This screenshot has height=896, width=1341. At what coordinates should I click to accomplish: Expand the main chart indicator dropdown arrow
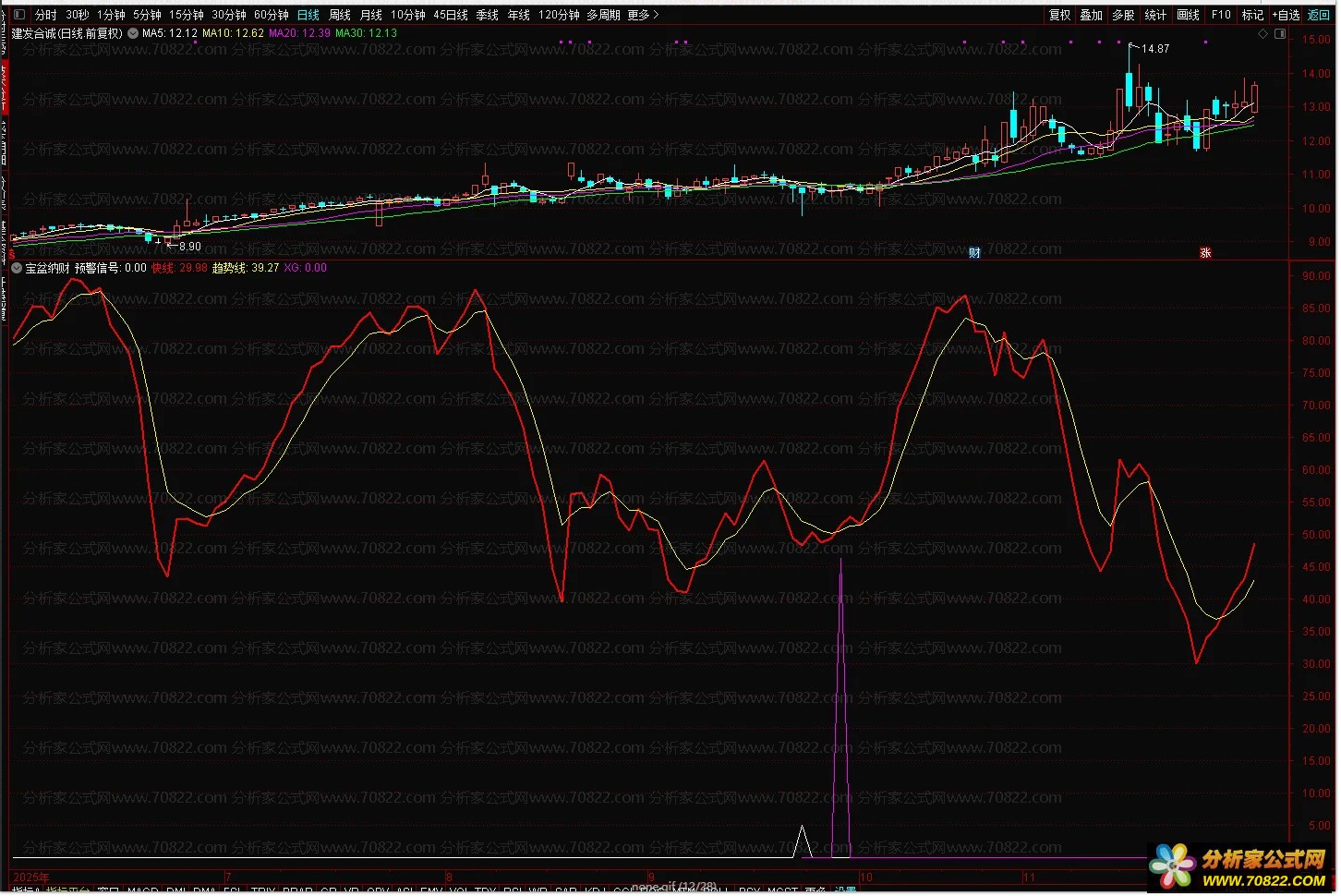pos(133,33)
